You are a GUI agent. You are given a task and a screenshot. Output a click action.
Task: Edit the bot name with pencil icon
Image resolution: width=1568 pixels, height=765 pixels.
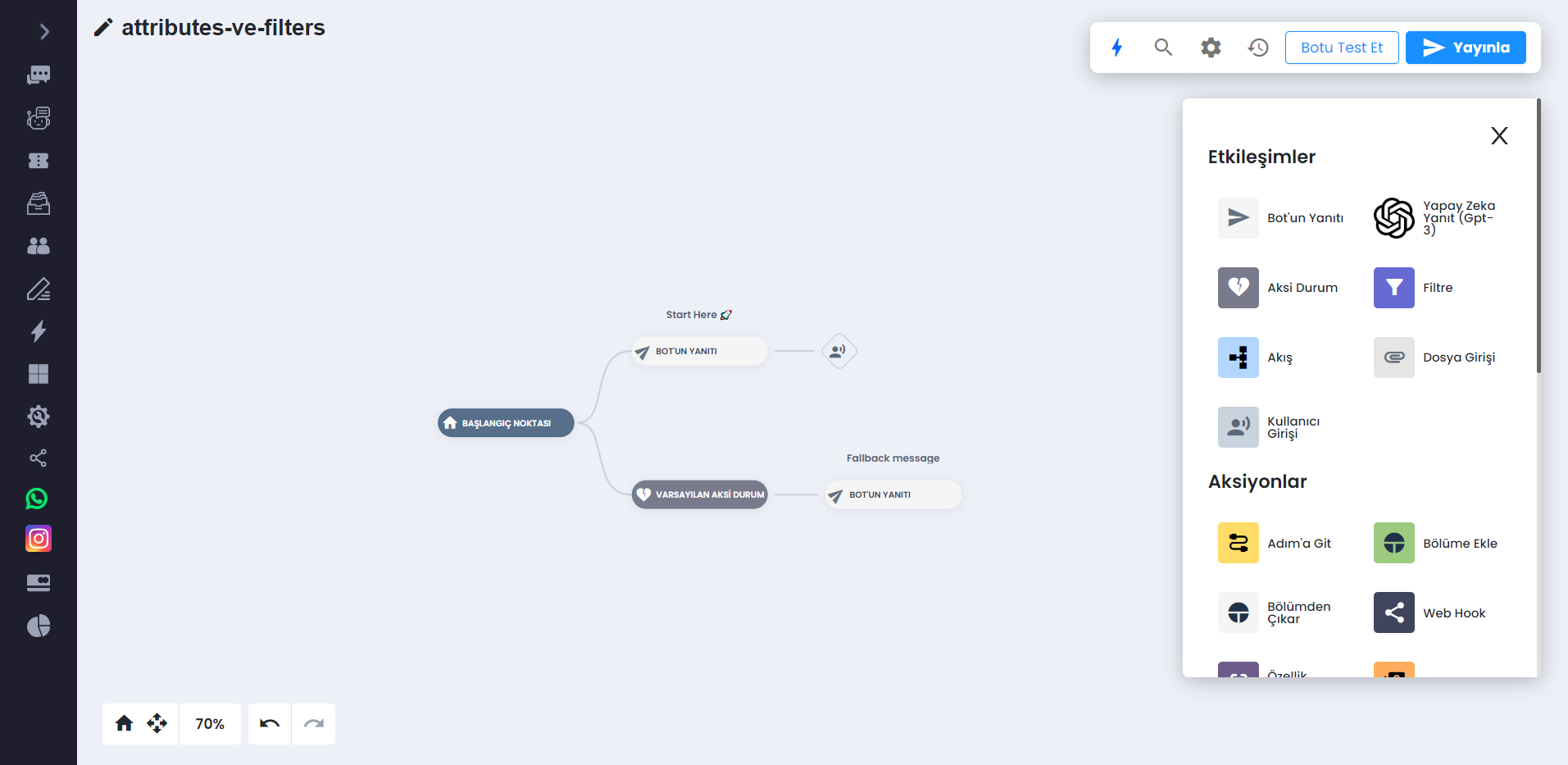pos(103,28)
